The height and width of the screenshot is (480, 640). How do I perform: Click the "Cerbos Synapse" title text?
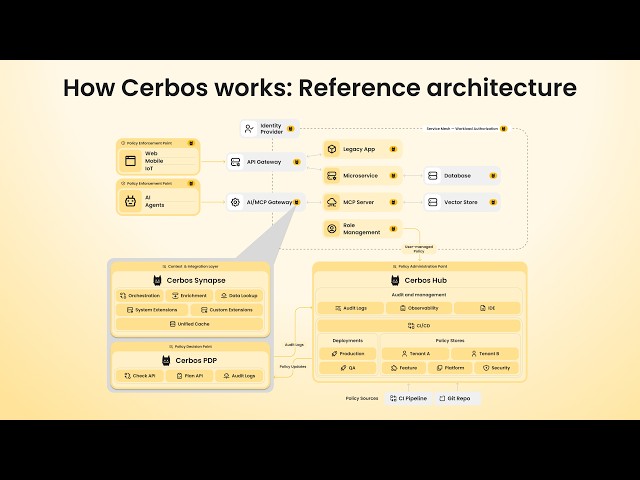point(196,280)
